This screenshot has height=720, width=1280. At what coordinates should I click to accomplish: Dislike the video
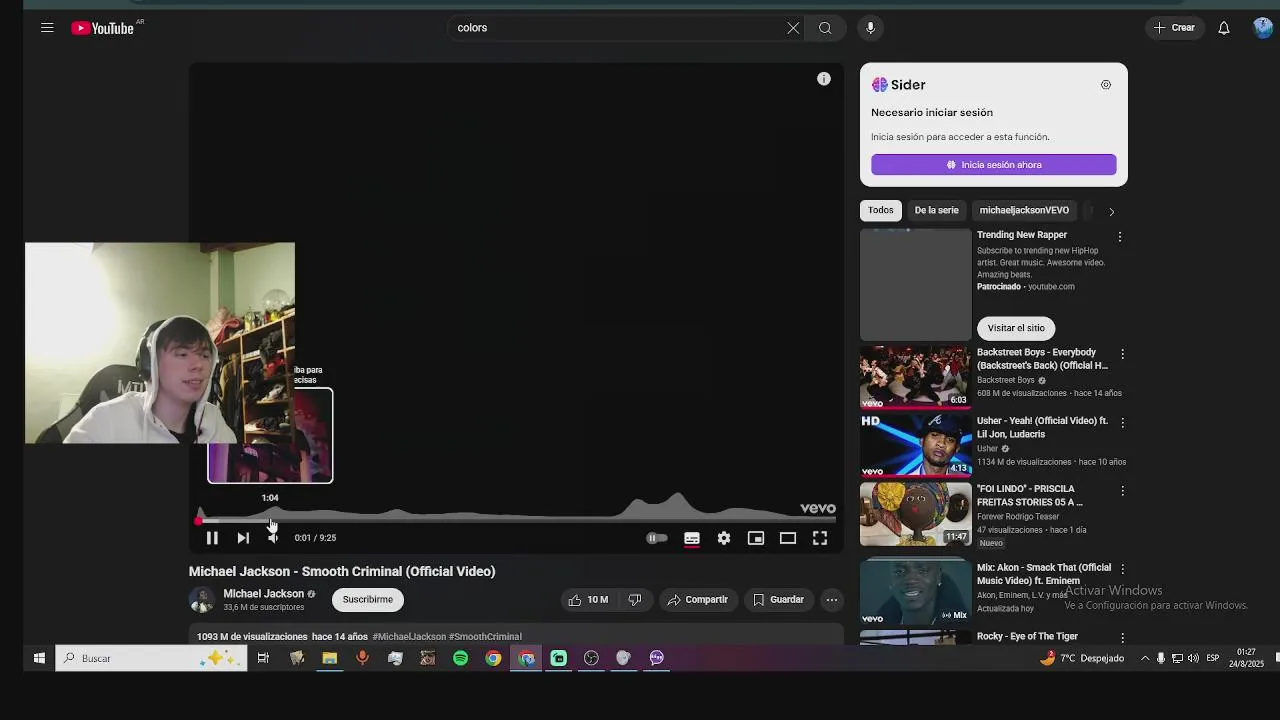634,600
